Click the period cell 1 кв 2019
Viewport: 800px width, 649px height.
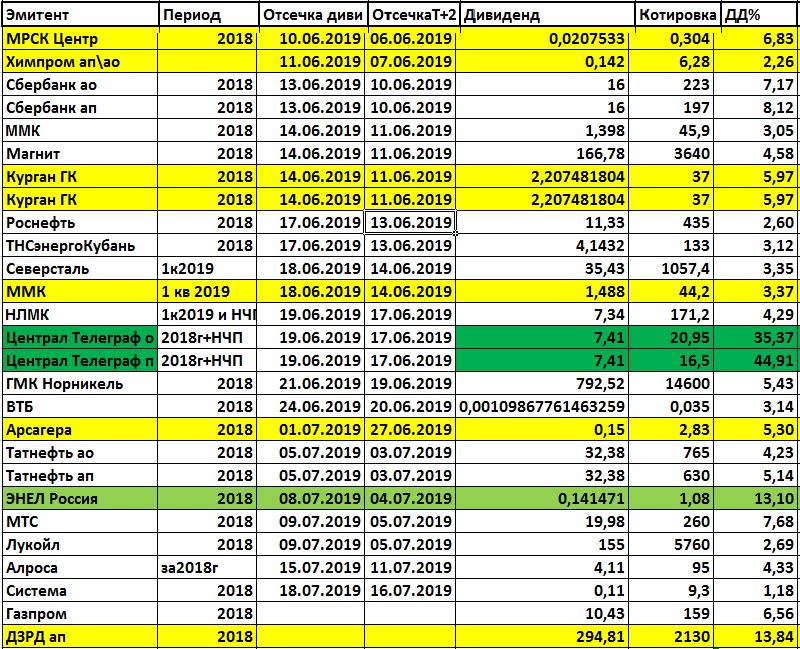tap(207, 291)
